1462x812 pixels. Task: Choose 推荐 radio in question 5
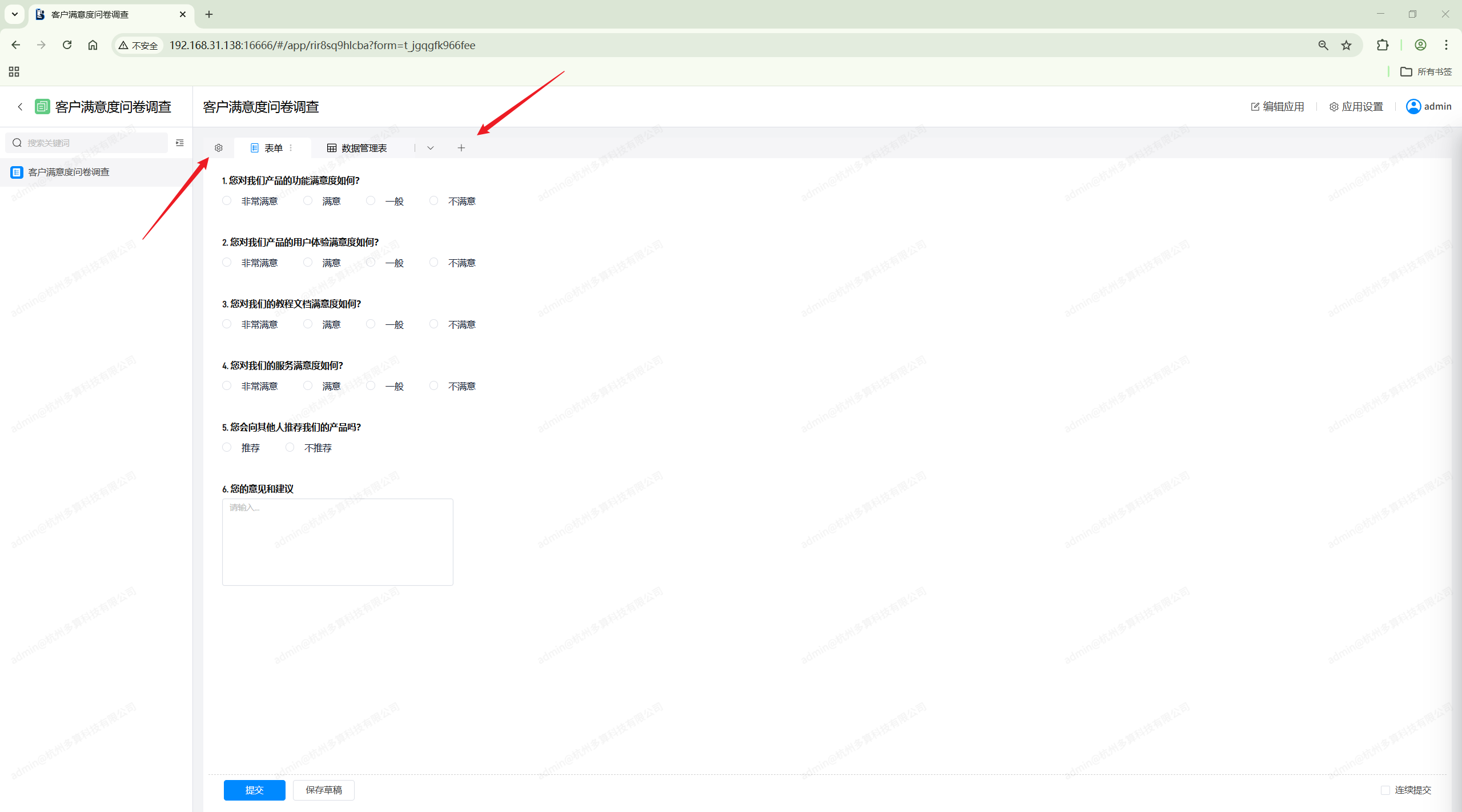coord(227,448)
